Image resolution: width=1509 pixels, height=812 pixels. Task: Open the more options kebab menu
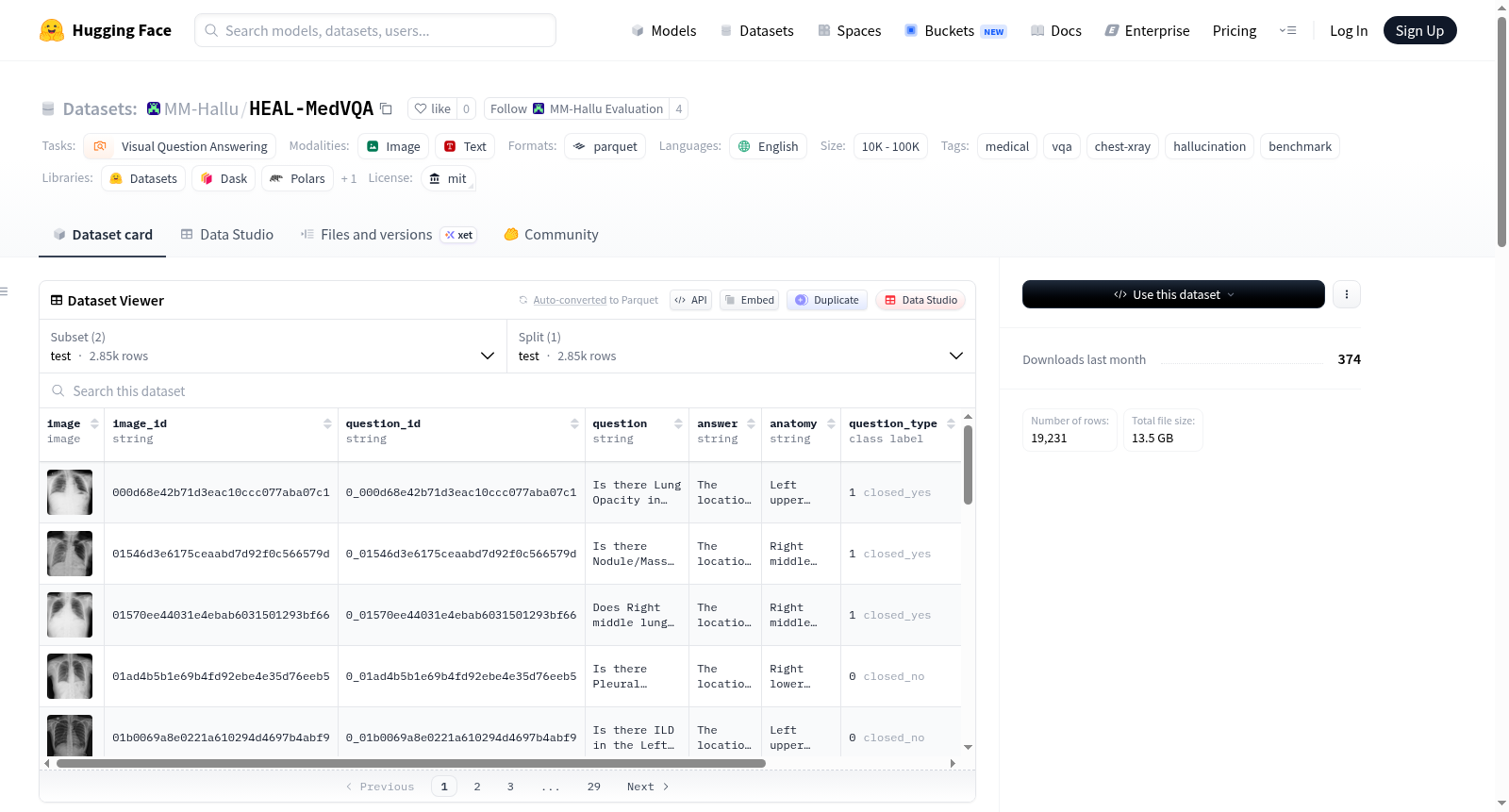pyautogui.click(x=1346, y=294)
